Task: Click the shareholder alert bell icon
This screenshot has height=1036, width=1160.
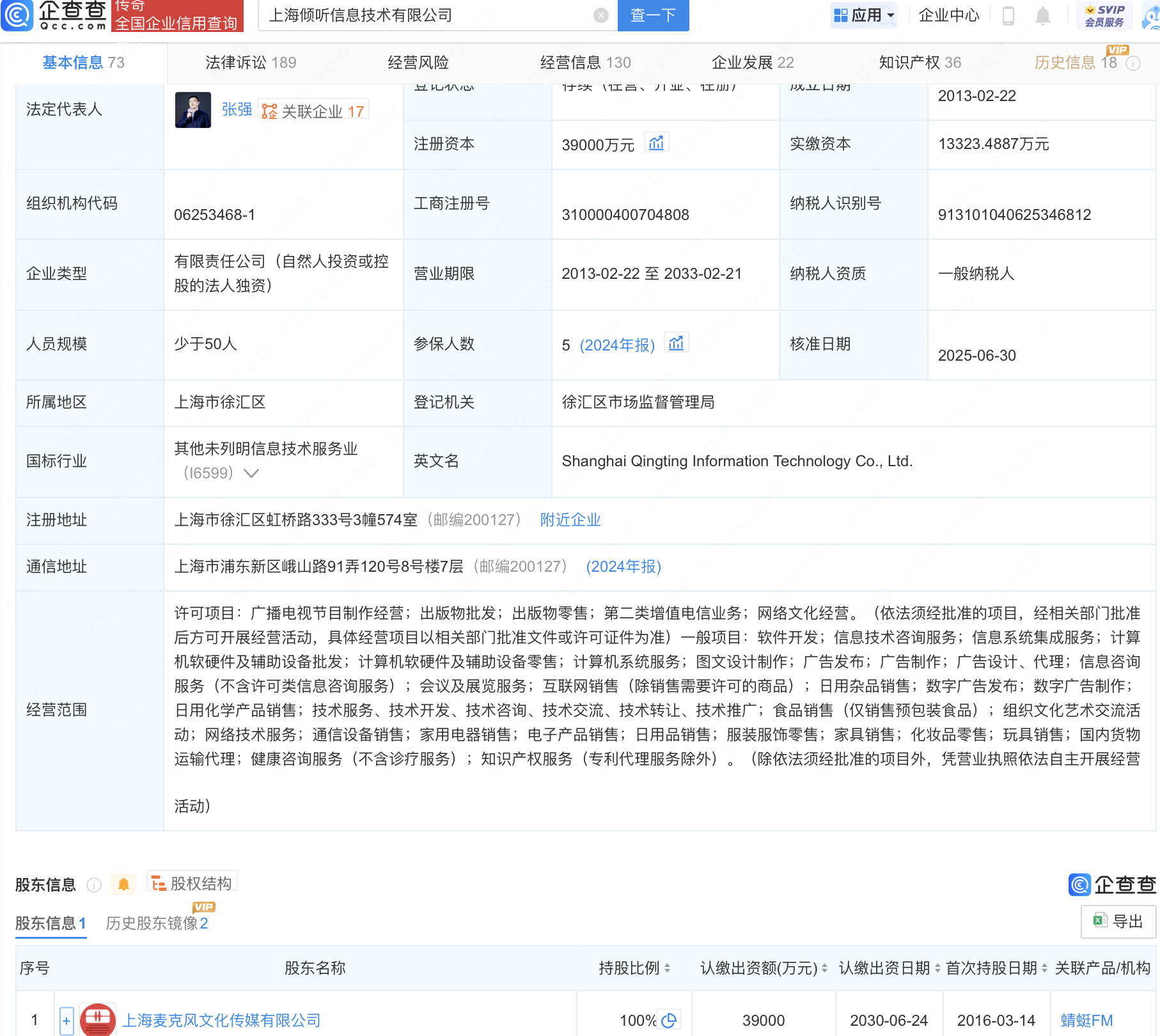Action: (124, 884)
